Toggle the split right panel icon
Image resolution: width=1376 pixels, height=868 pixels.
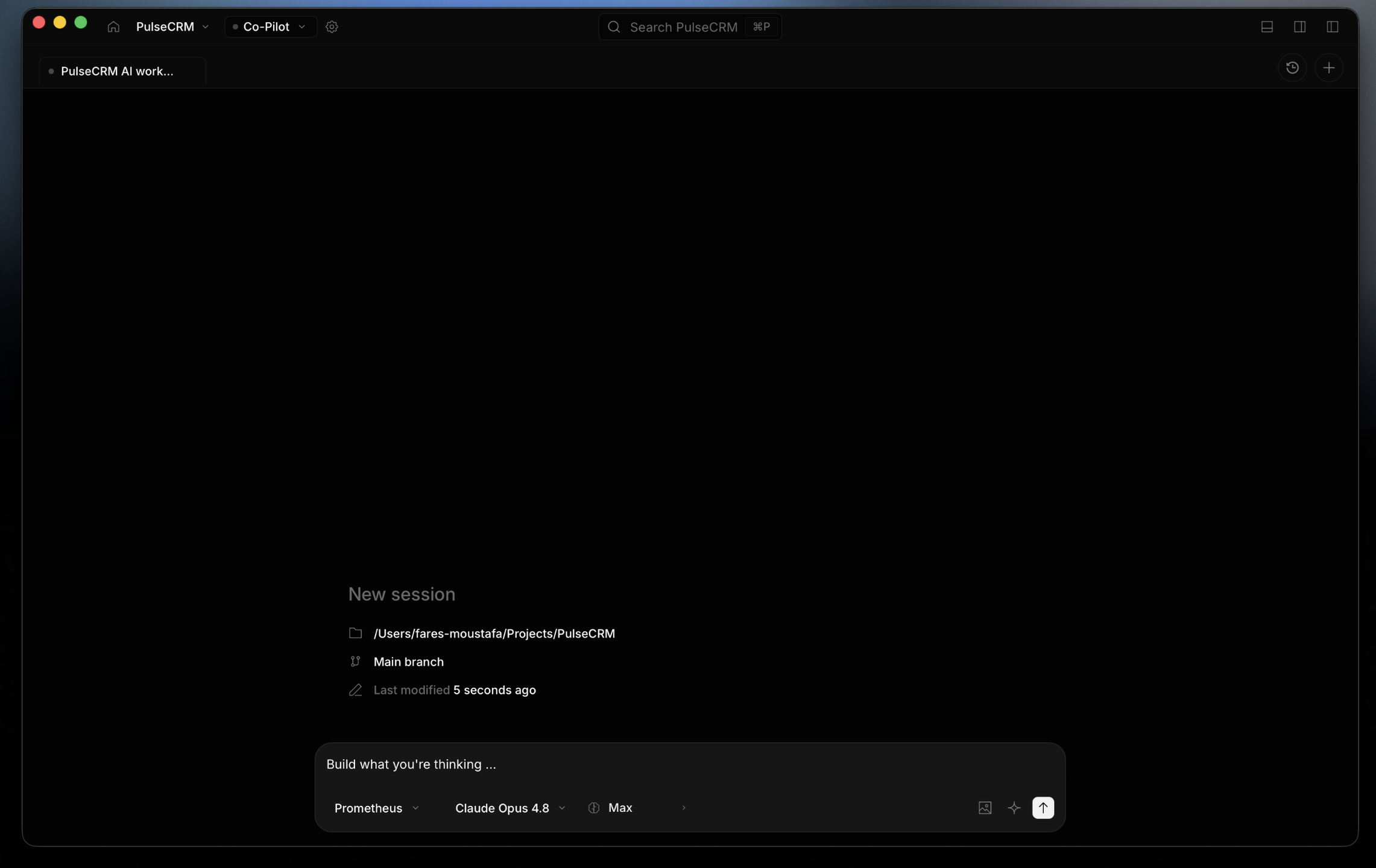coord(1299,27)
